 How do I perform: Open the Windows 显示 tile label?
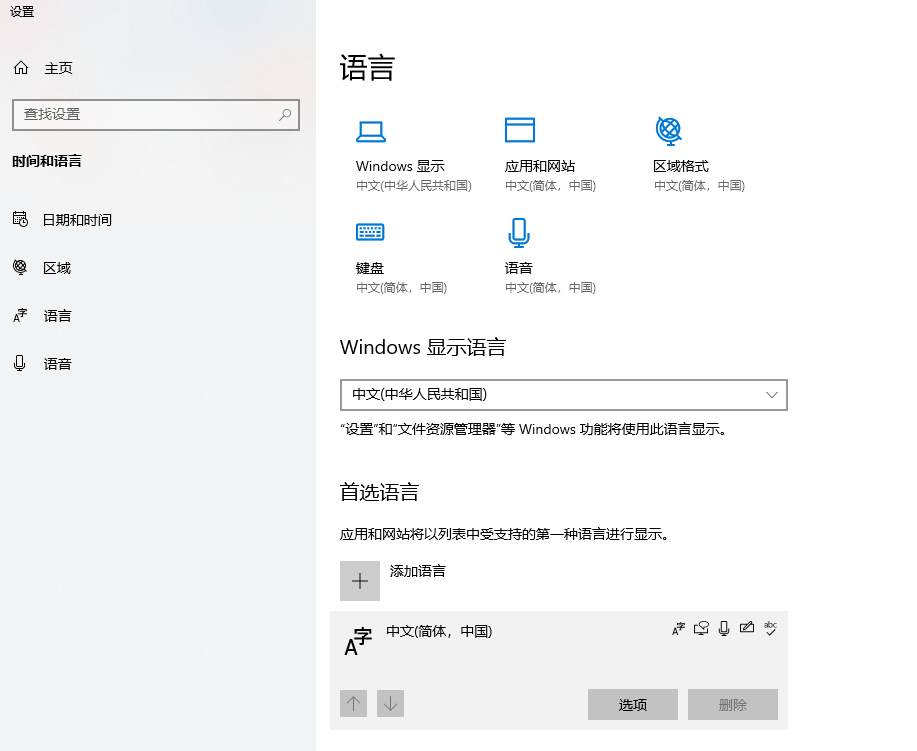[400, 166]
